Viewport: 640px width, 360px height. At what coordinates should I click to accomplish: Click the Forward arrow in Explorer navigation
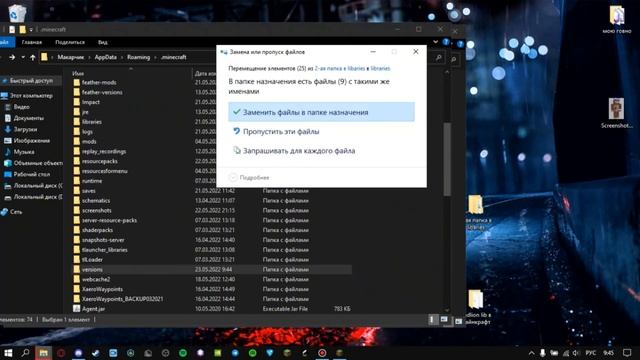(x=12, y=58)
